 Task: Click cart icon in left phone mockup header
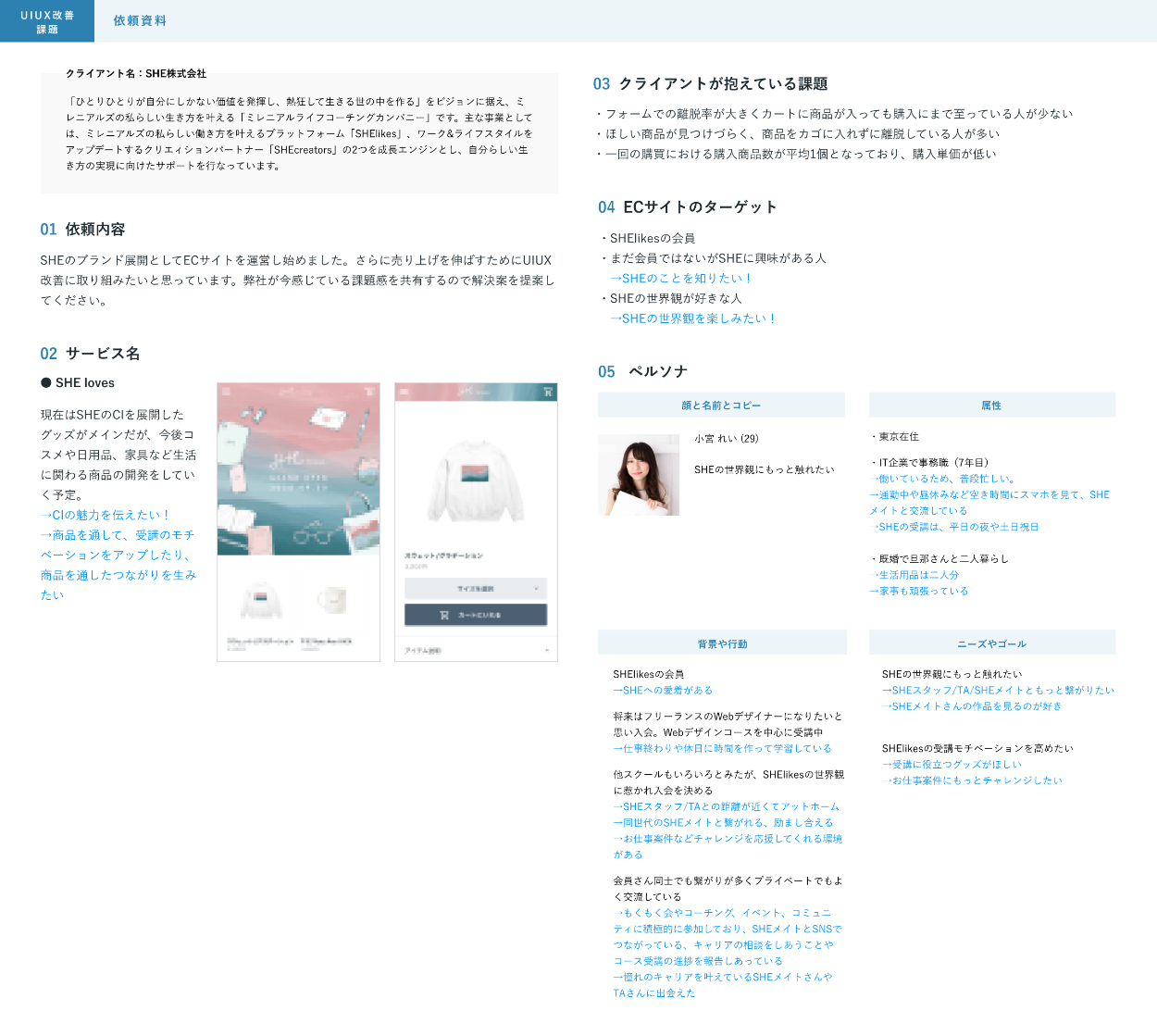[370, 392]
